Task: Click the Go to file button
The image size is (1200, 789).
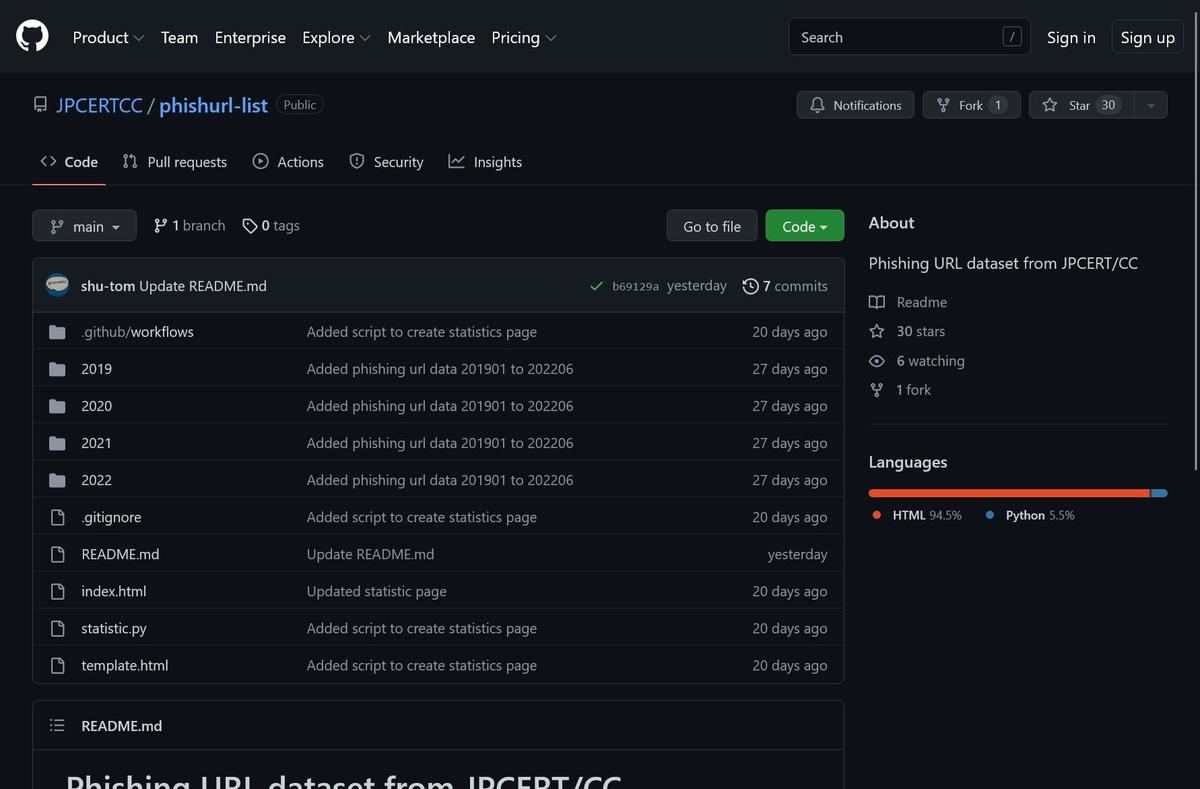Action: click(x=712, y=226)
